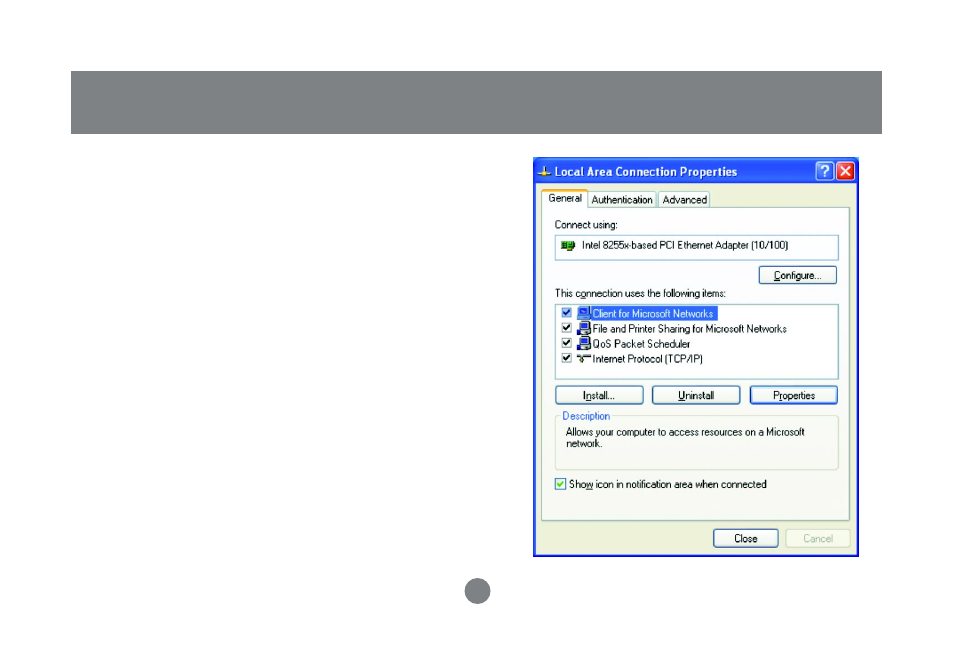
Task: Select the General tab
Action: click(565, 198)
